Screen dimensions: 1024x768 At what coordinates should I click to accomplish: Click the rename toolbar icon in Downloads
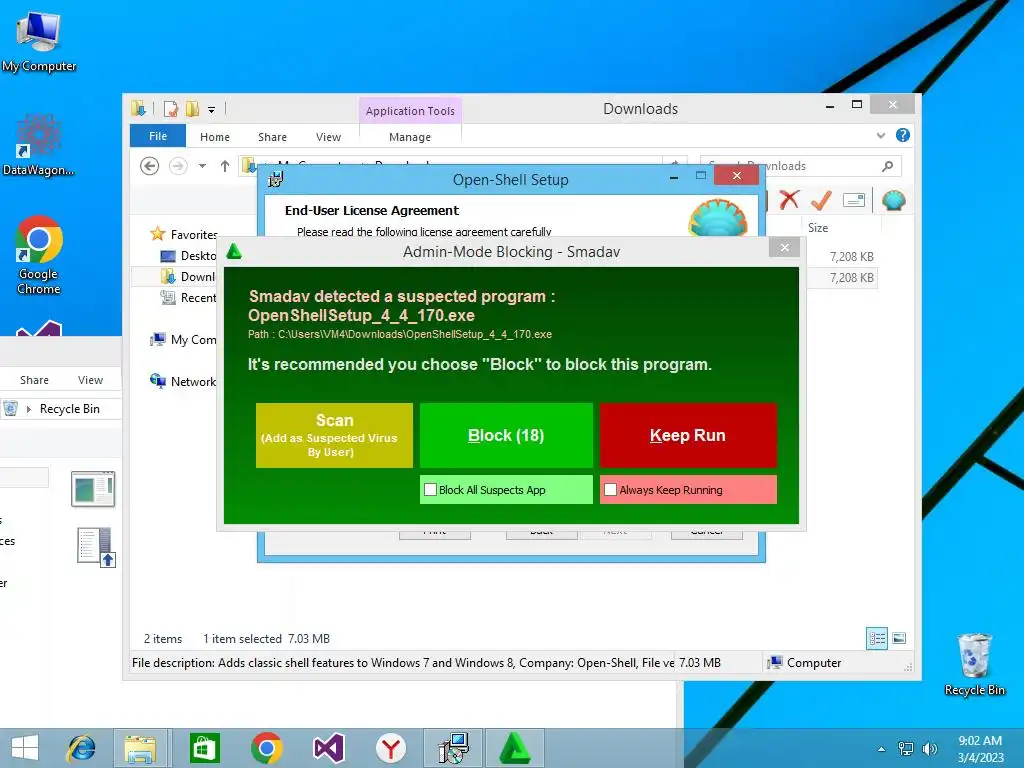854,200
